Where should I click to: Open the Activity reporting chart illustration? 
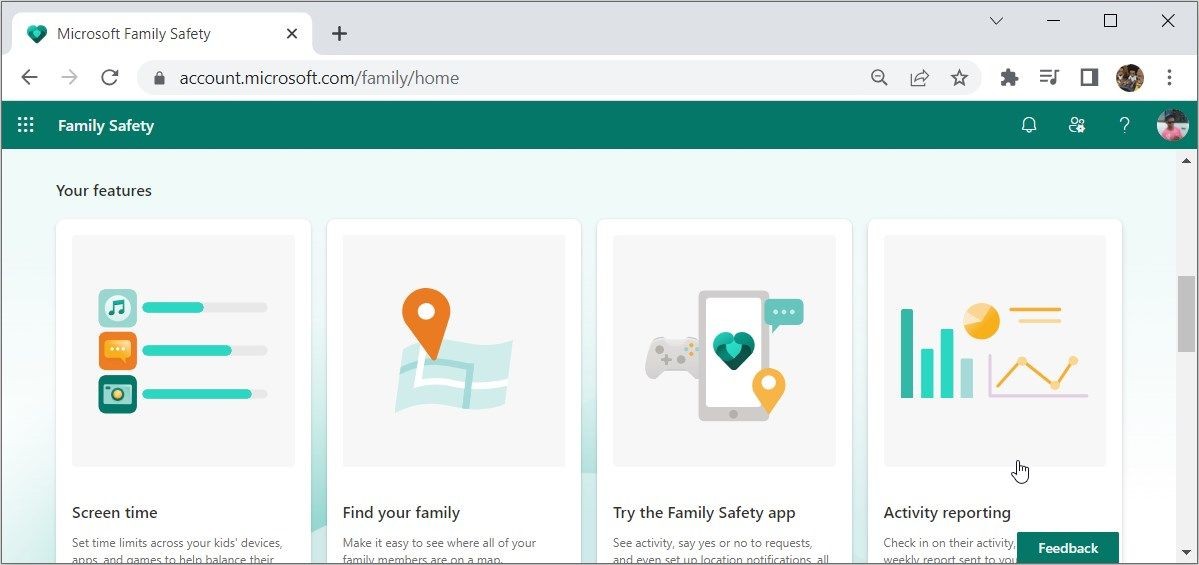(x=995, y=351)
